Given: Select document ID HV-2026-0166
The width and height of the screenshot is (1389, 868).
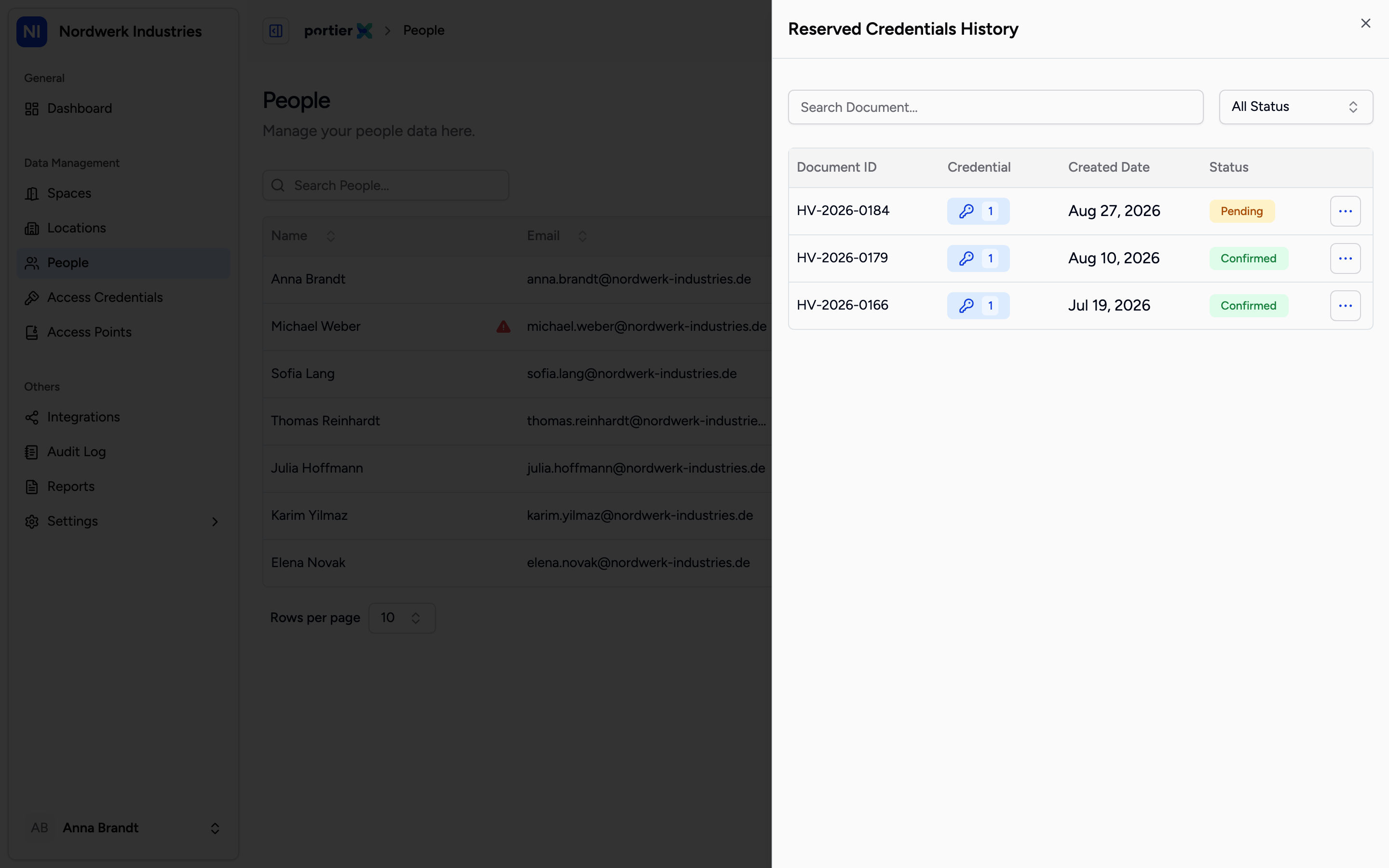Looking at the screenshot, I should tap(842, 305).
